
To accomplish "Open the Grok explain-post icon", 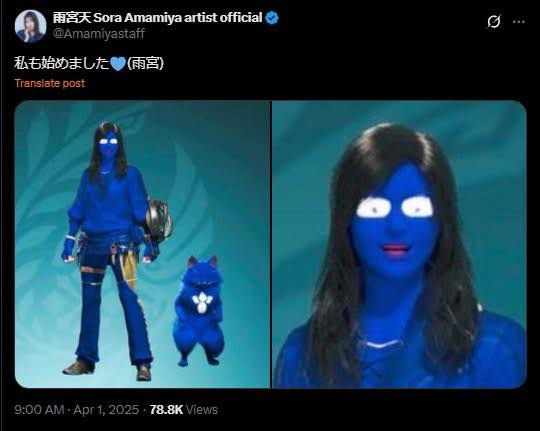I will tap(494, 22).
